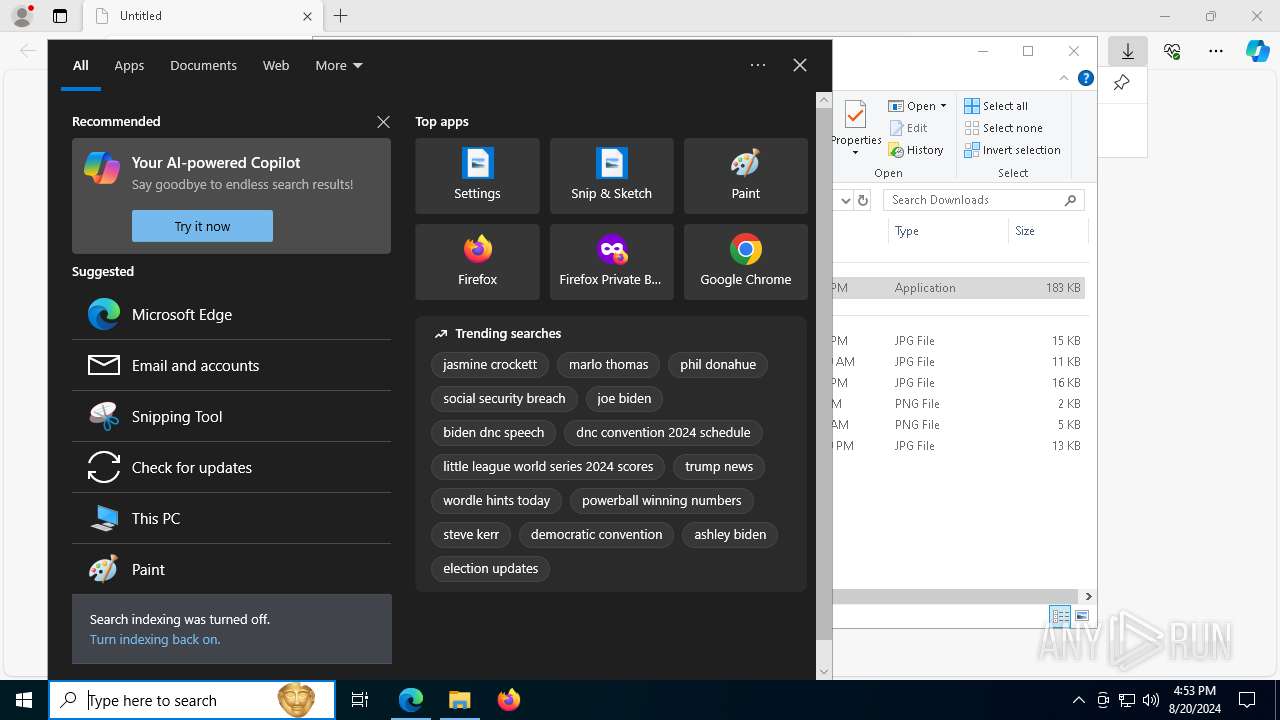Viewport: 1280px width, 720px height.
Task: Open Firefox from the taskbar
Action: click(x=508, y=700)
